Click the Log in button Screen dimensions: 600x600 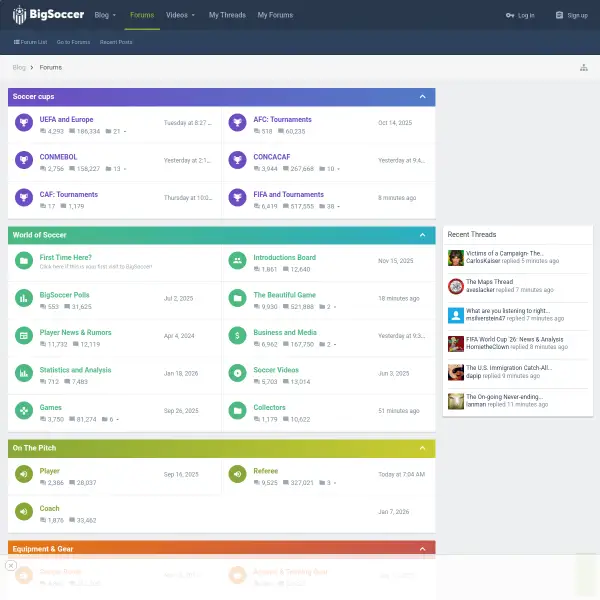520,15
